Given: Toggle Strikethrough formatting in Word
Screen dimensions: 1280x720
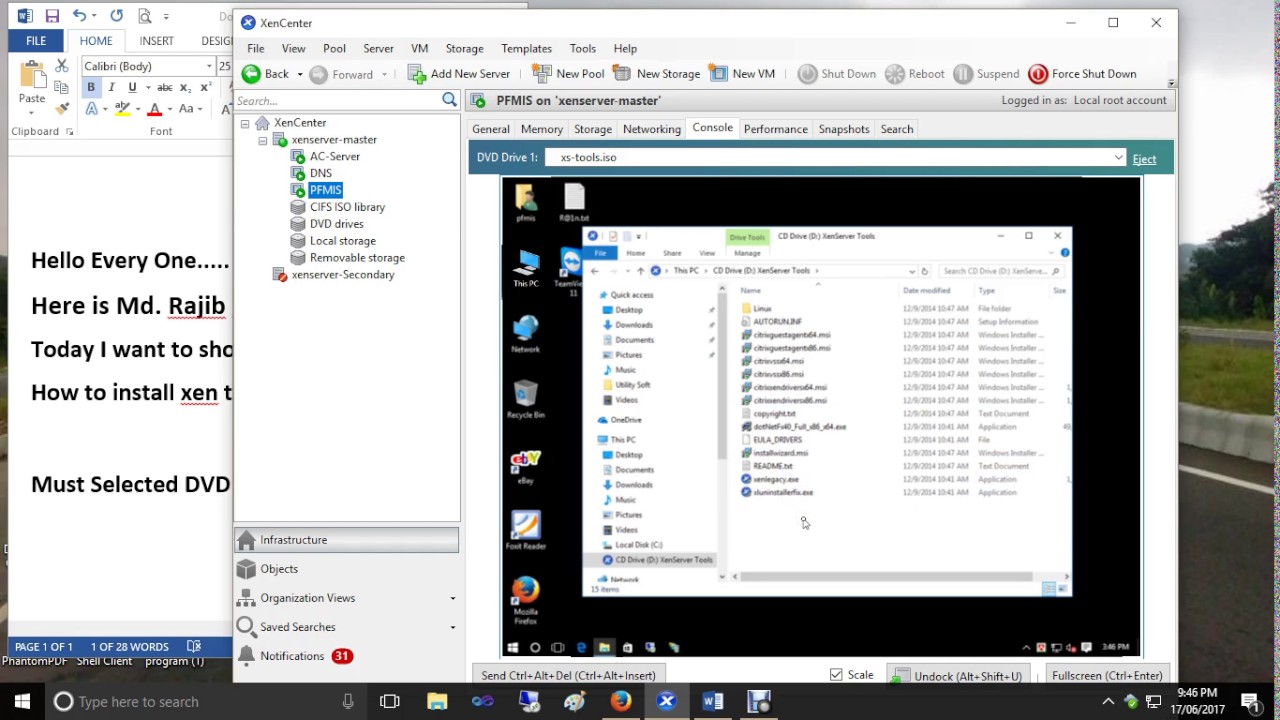Looking at the screenshot, I should click(164, 88).
